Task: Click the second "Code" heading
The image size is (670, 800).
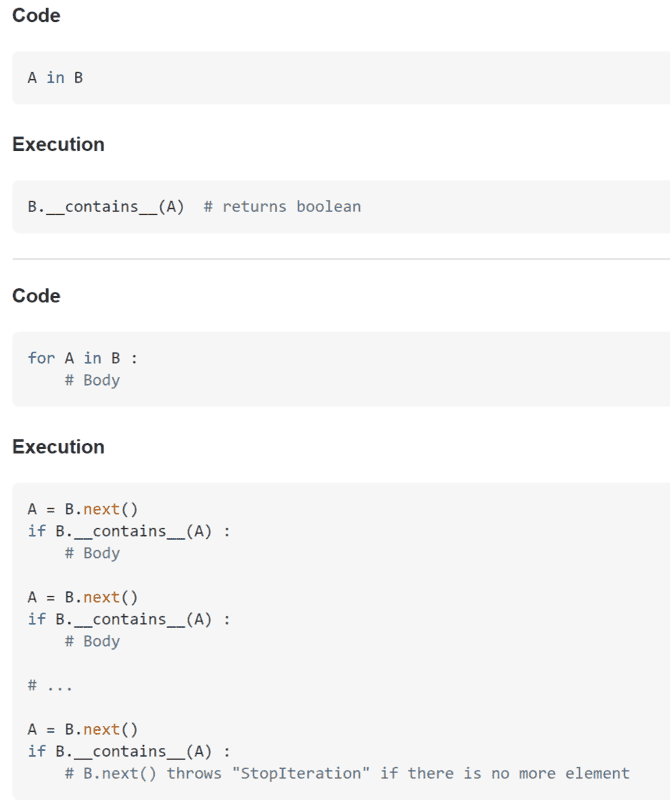Action: (x=36, y=296)
